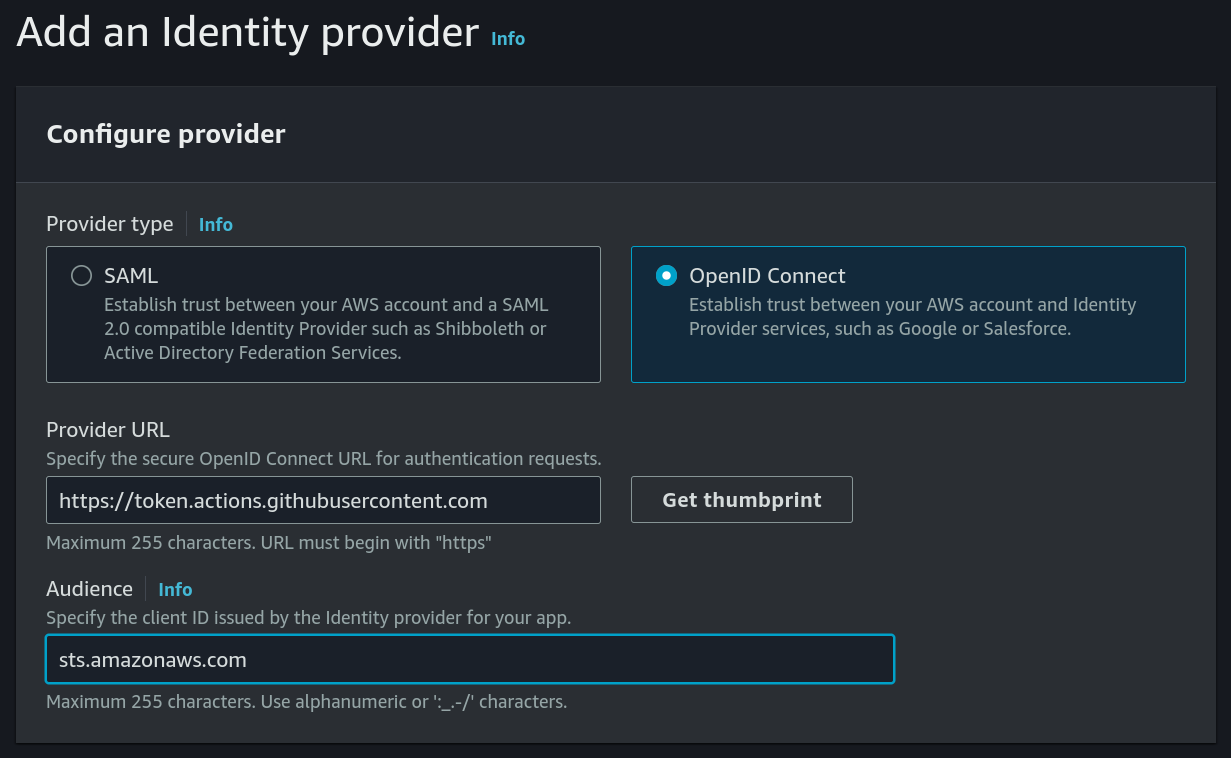
Task: Click the "Provider type" field label
Action: (x=110, y=224)
